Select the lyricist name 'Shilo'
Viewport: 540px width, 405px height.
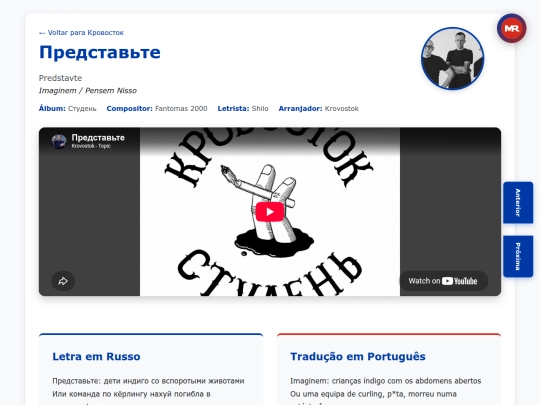(x=260, y=108)
